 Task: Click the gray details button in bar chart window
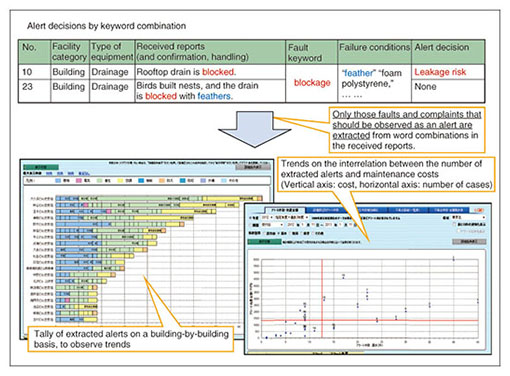[252, 167]
